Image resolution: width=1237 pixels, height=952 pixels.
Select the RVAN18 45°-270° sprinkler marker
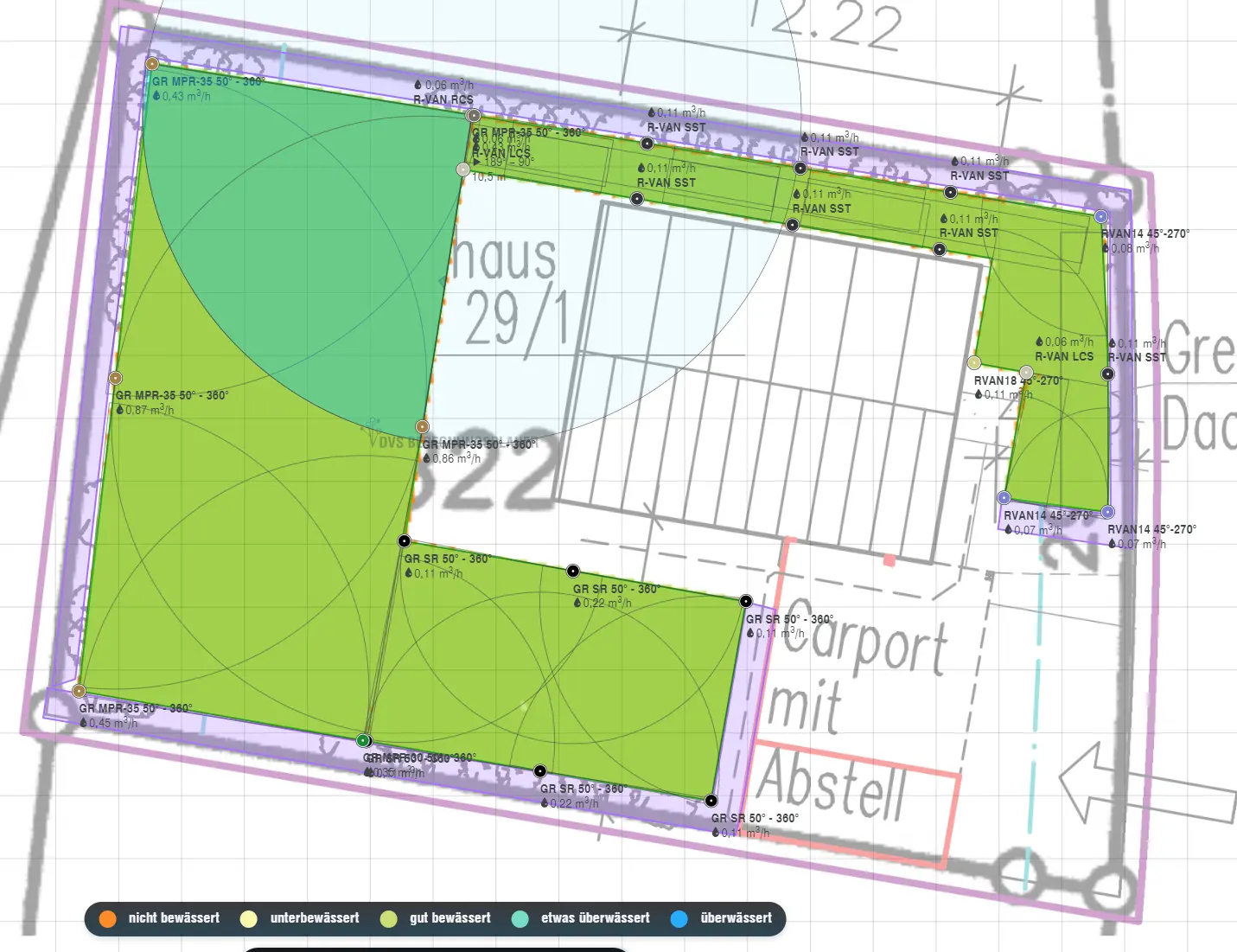coord(974,362)
